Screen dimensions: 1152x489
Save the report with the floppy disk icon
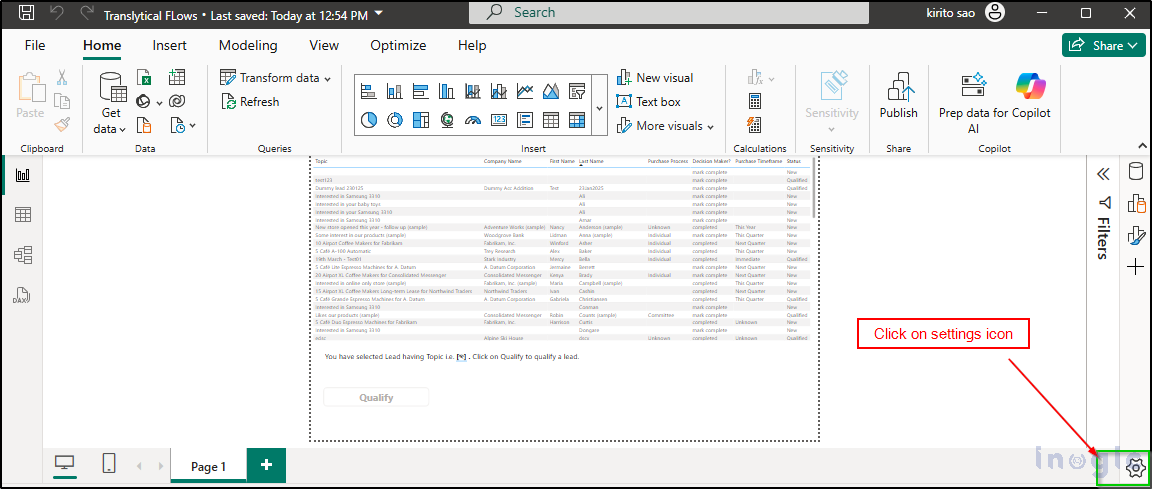coord(26,12)
